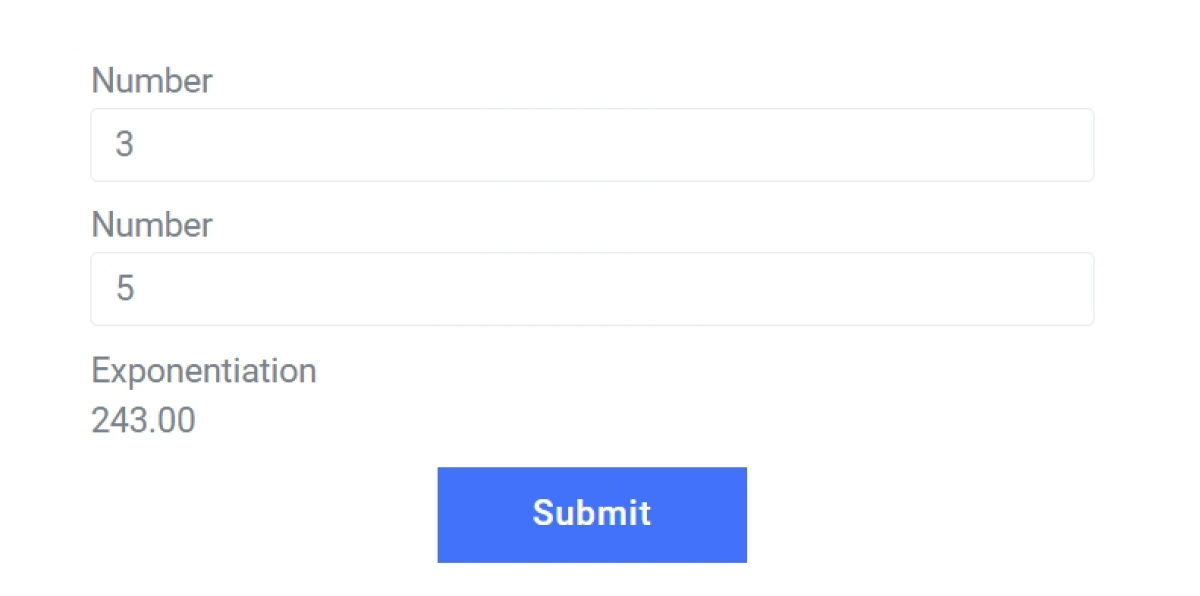1200x596 pixels.
Task: Submit the form to compute exponentiation
Action: (x=591, y=514)
